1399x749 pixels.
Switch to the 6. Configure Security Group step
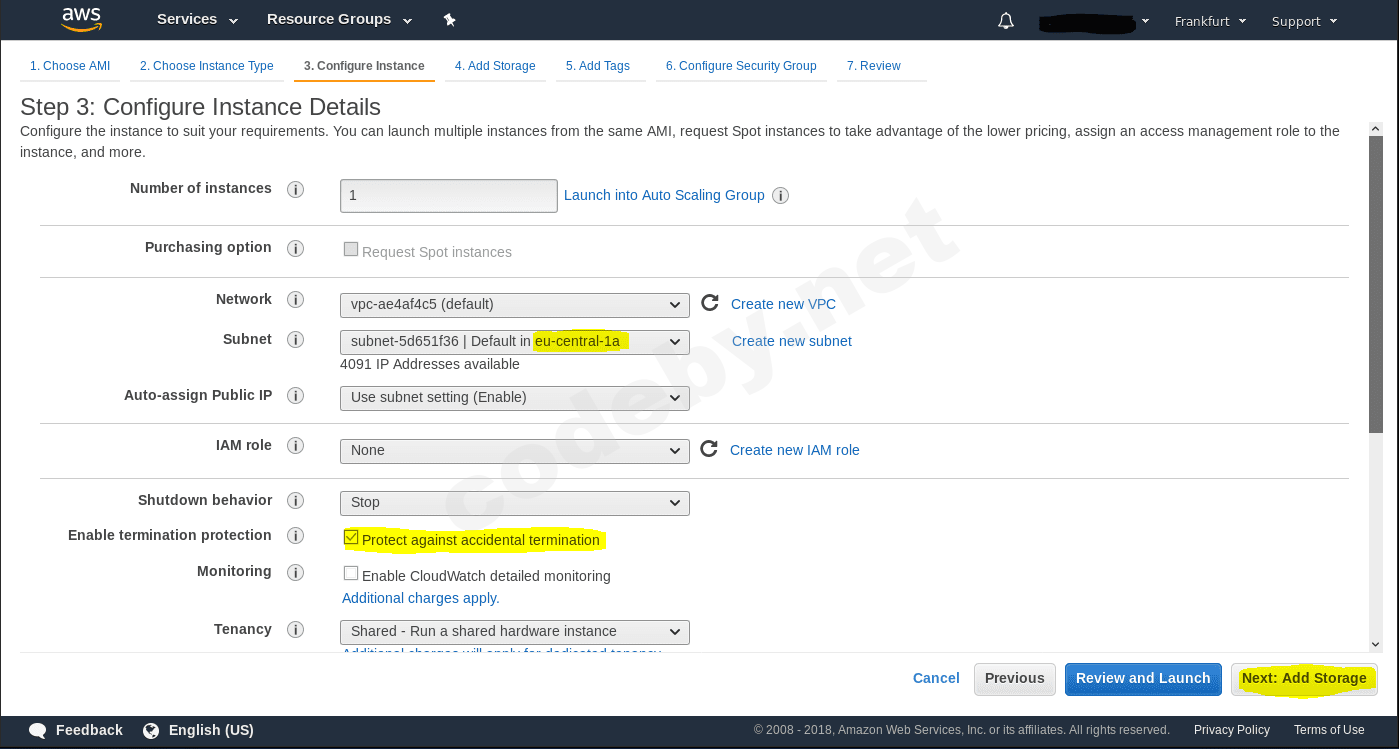click(741, 66)
